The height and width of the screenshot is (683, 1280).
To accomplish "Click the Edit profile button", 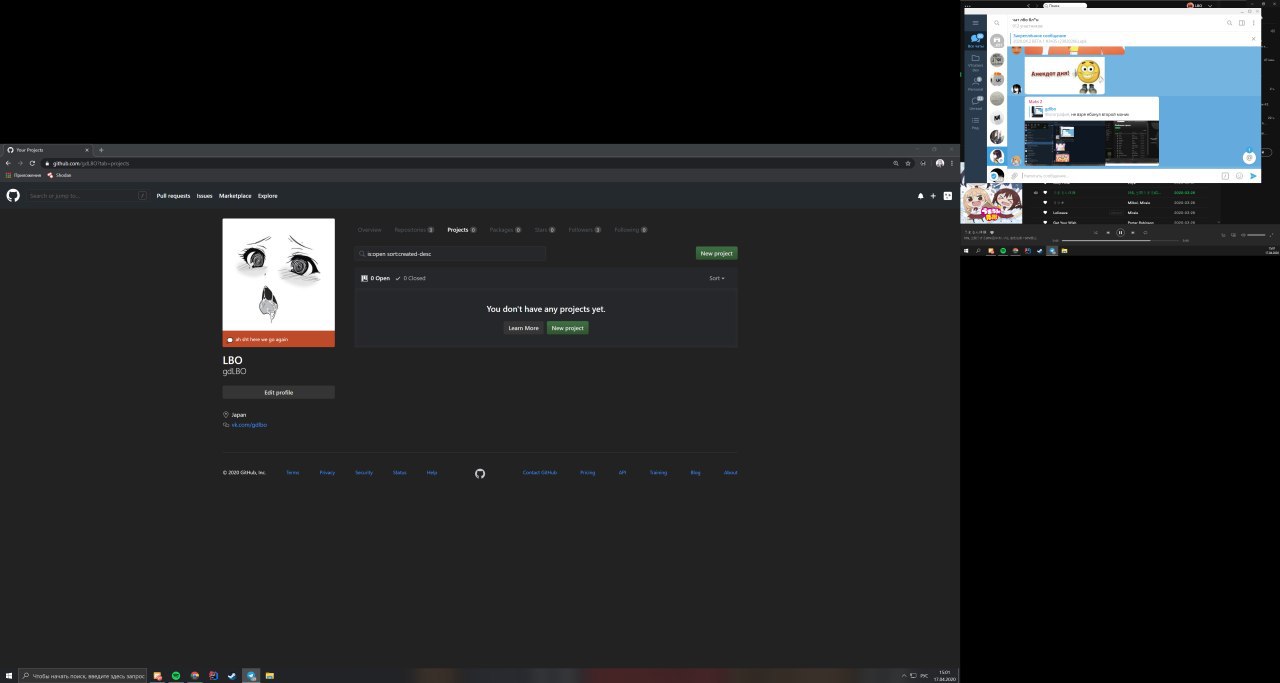I will tap(278, 393).
